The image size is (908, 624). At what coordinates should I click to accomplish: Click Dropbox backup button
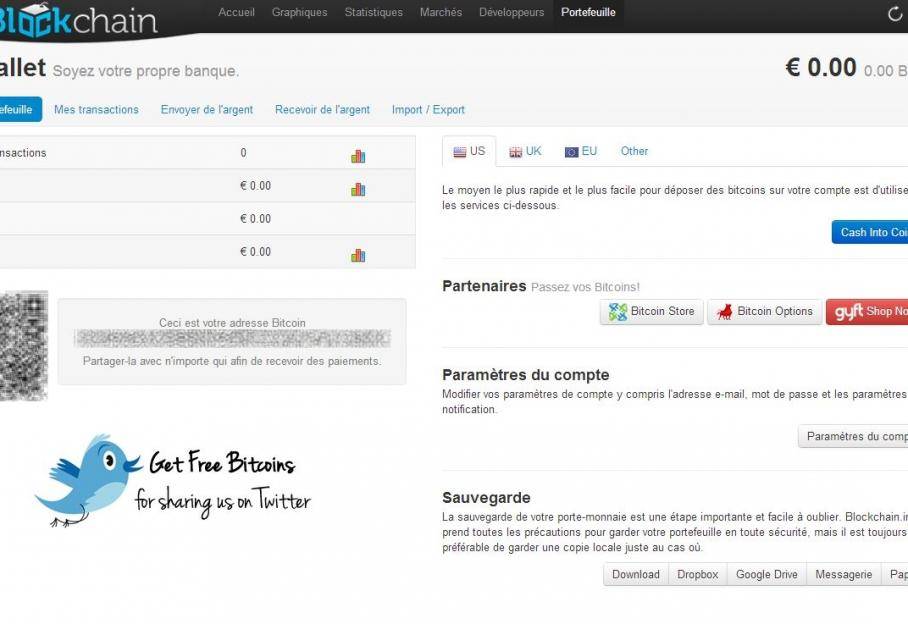pyautogui.click(x=698, y=574)
